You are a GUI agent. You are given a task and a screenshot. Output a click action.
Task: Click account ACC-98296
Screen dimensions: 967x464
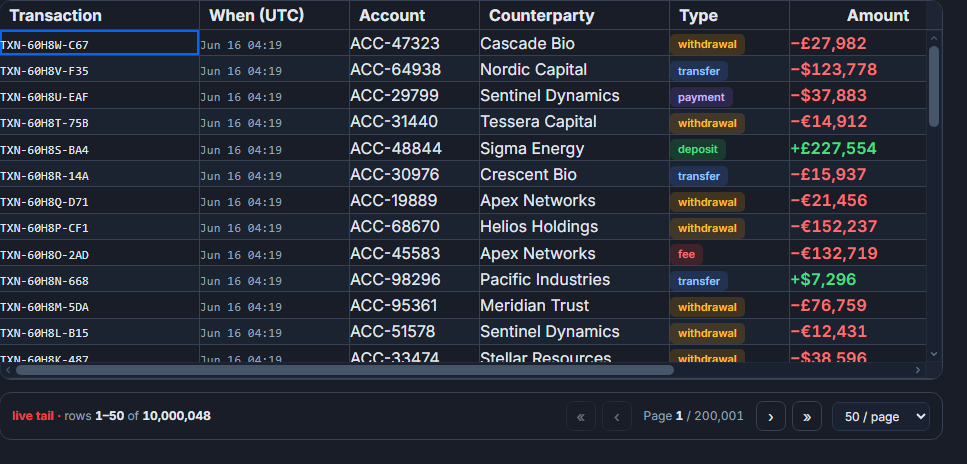(395, 280)
